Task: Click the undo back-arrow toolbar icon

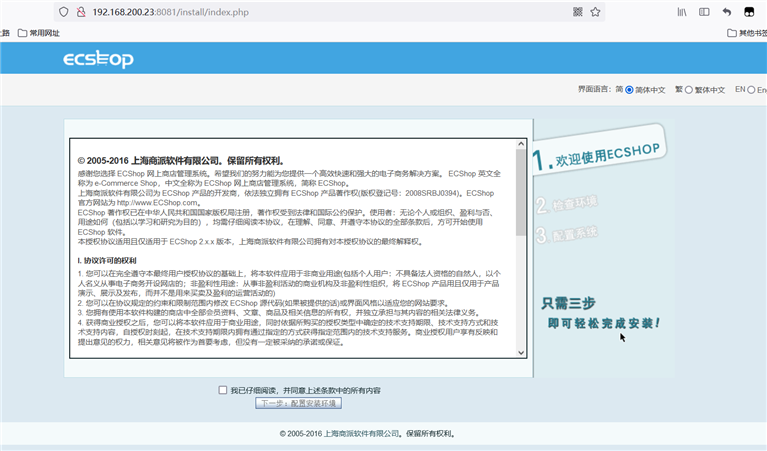Action: tap(727, 12)
